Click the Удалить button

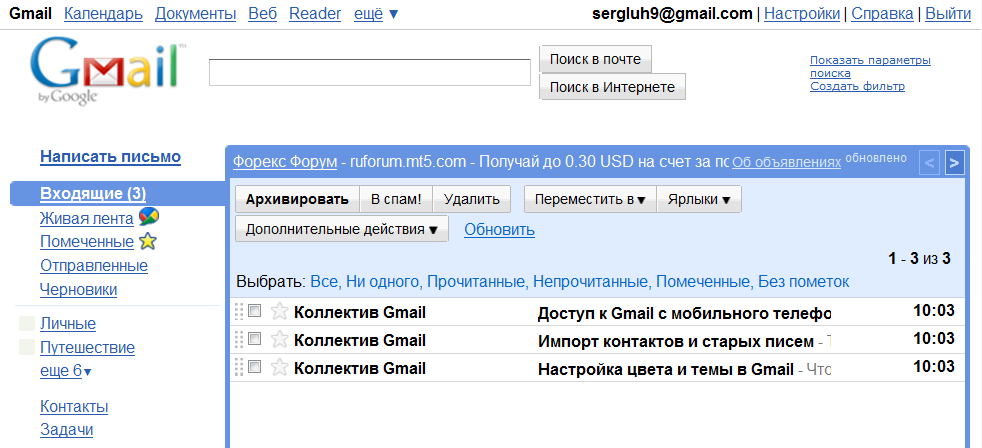point(472,199)
